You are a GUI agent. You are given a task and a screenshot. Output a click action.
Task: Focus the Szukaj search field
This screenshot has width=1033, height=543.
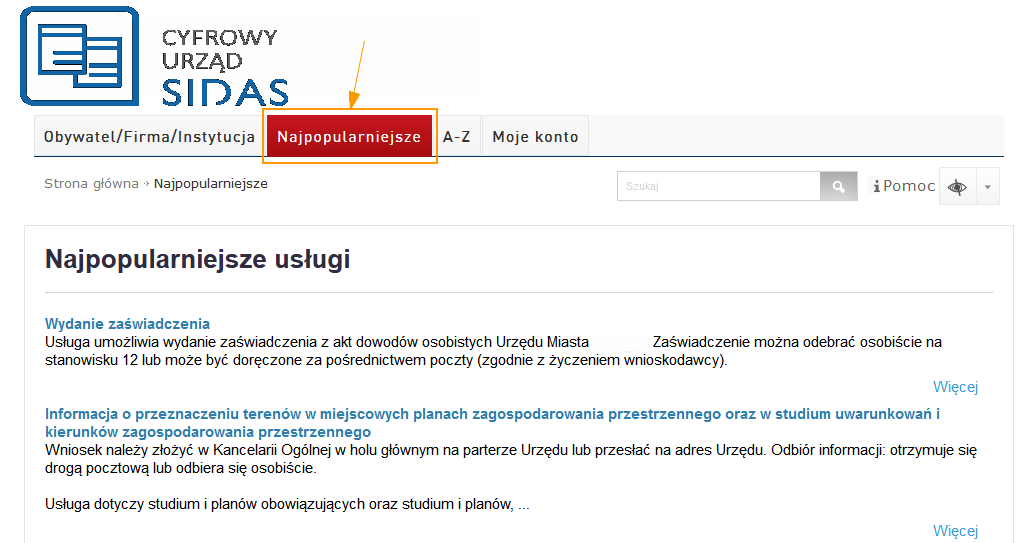tap(718, 187)
